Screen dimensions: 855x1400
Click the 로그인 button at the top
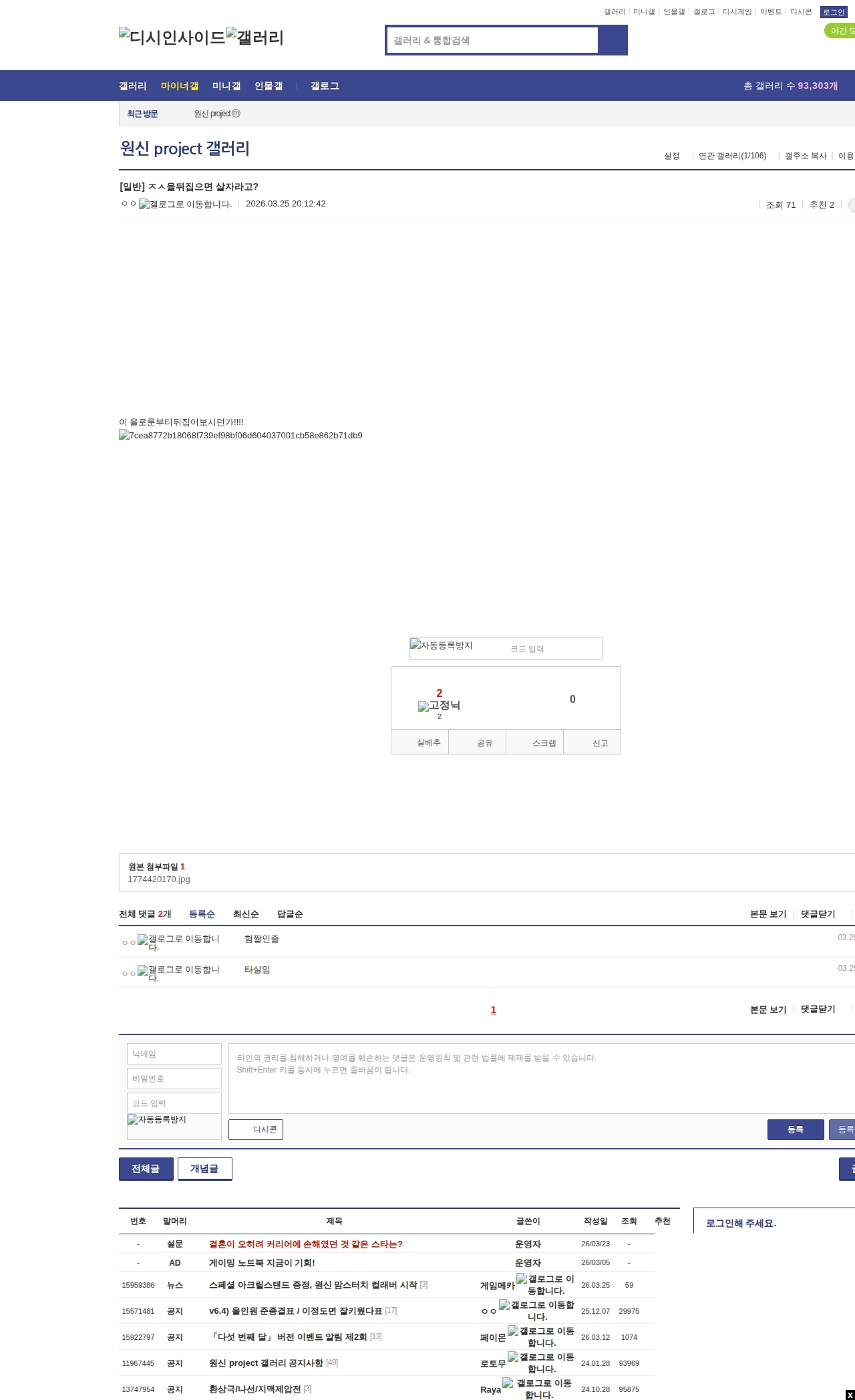click(x=834, y=12)
